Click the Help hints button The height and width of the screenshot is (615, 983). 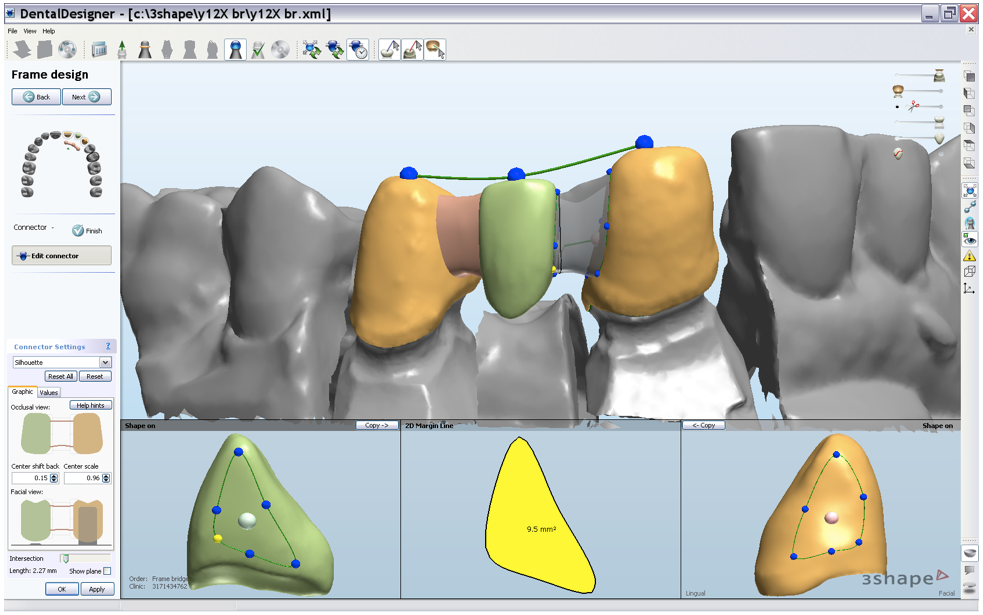click(x=90, y=406)
